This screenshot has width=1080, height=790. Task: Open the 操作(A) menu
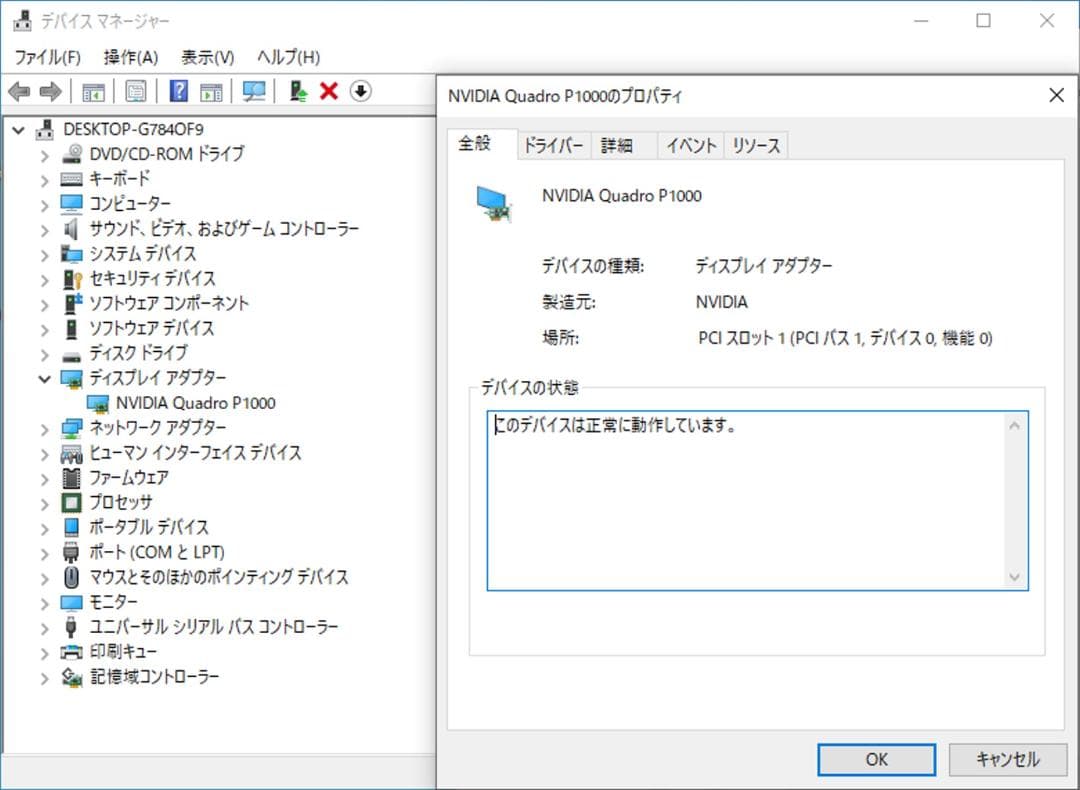(129, 57)
